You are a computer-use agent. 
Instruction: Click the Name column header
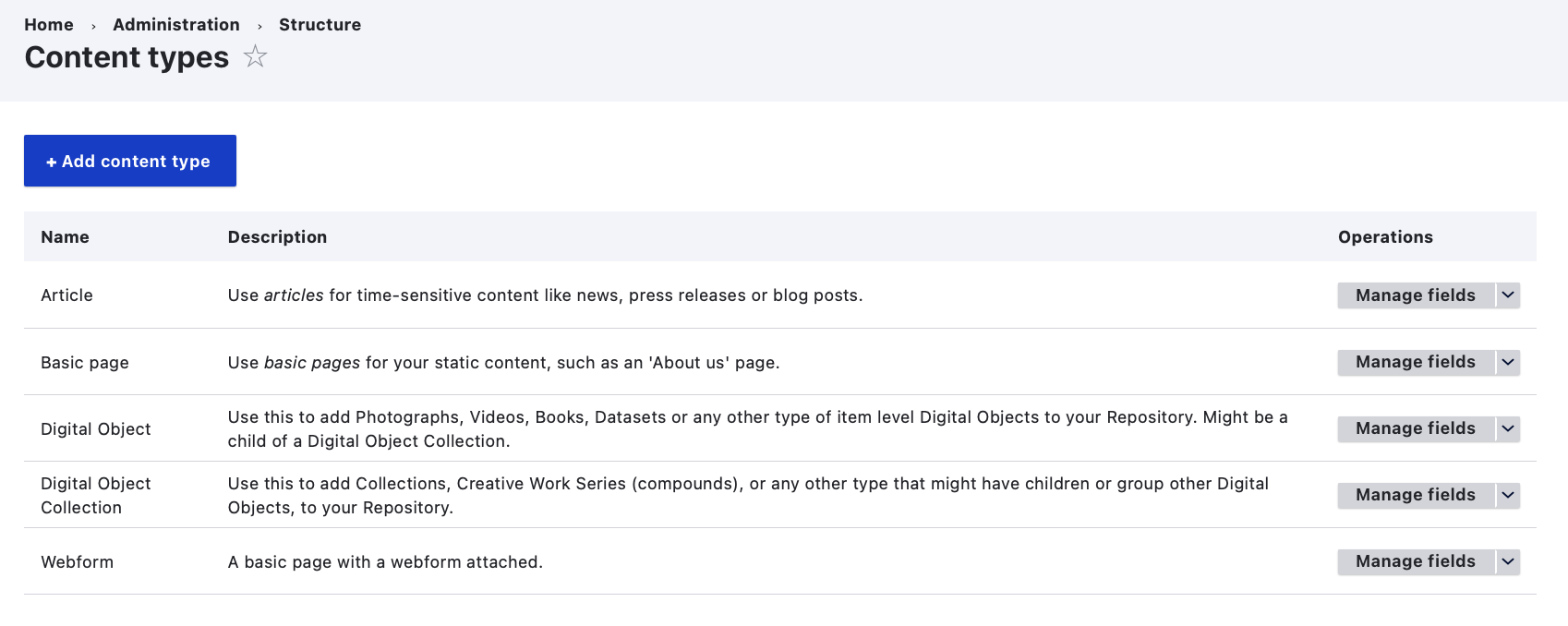pos(65,237)
